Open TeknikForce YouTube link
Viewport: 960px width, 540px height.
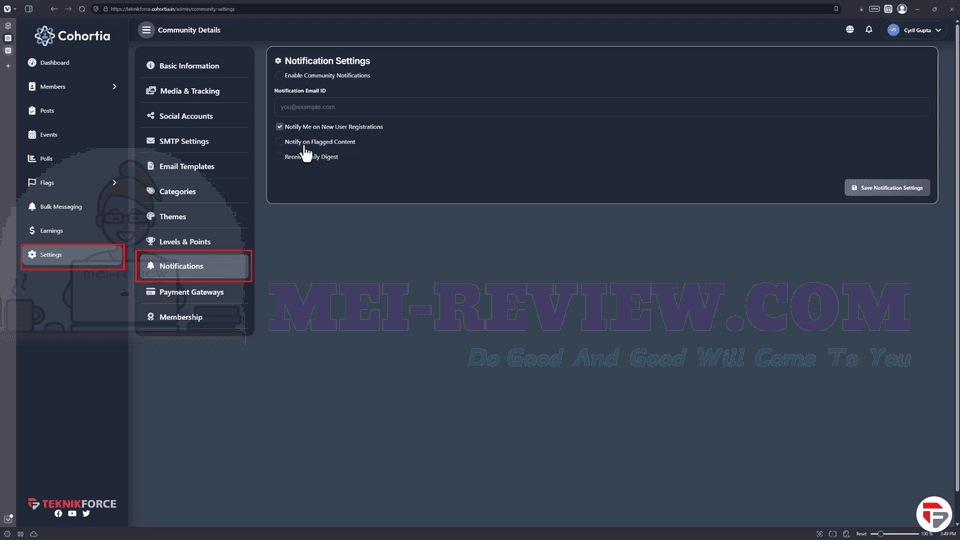[x=72, y=514]
